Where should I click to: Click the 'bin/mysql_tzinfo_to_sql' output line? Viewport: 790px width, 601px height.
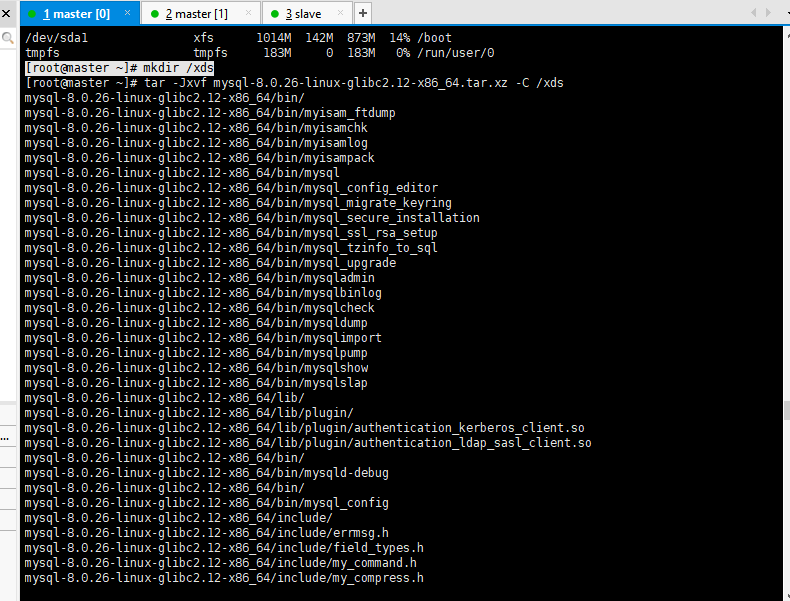coord(231,248)
